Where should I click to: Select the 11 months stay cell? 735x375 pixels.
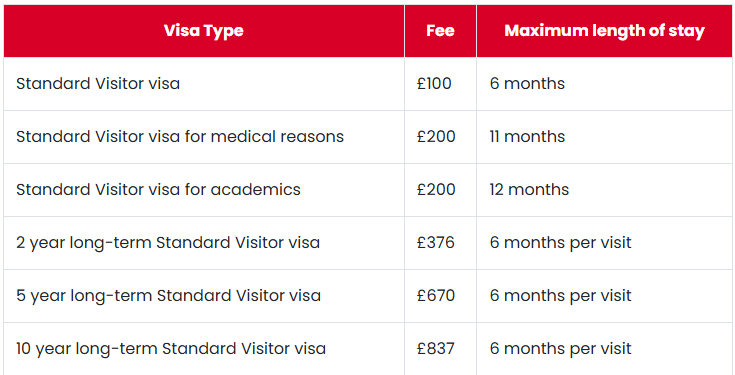coord(527,137)
